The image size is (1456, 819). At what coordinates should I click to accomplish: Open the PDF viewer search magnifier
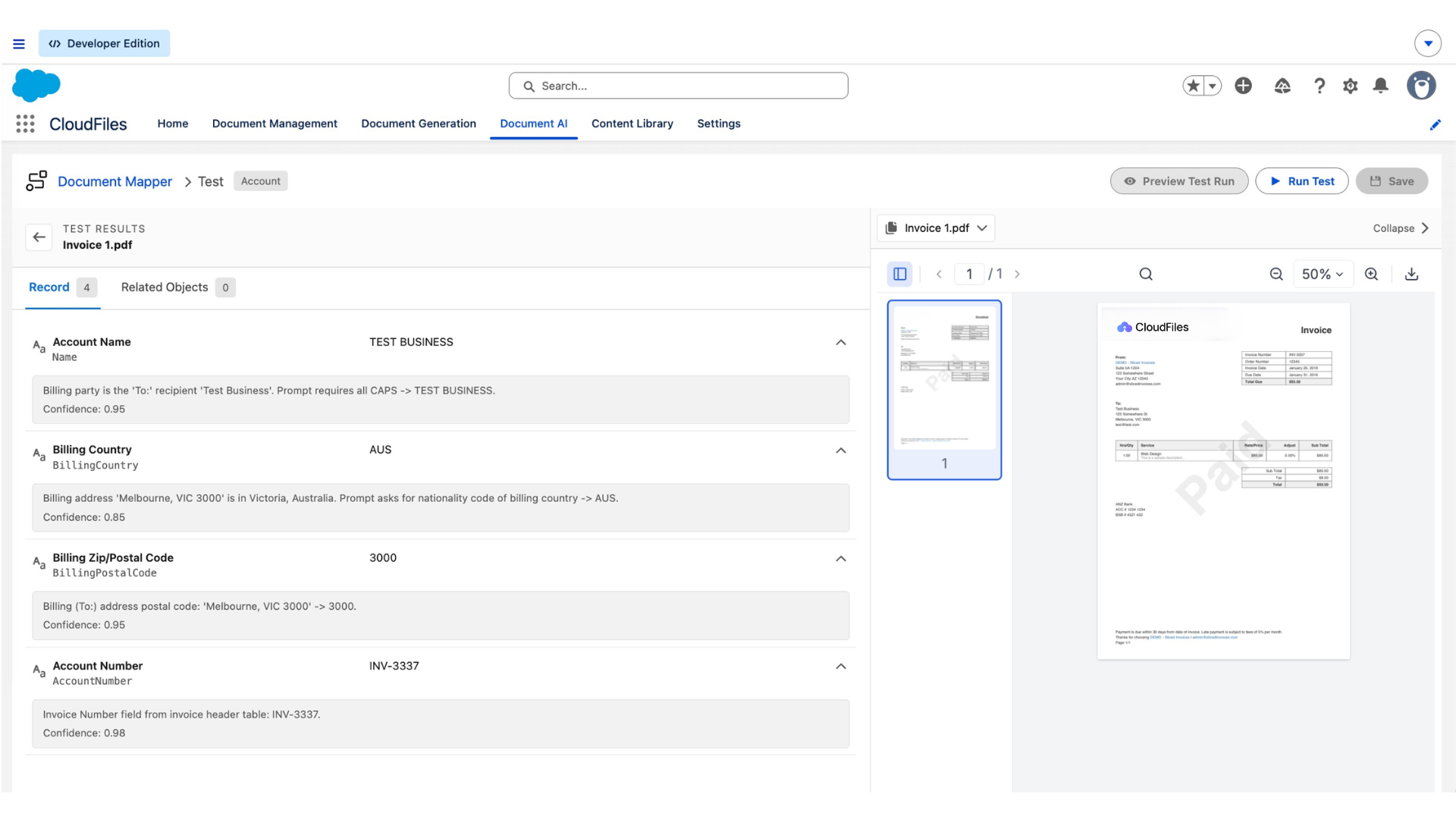[1146, 274]
